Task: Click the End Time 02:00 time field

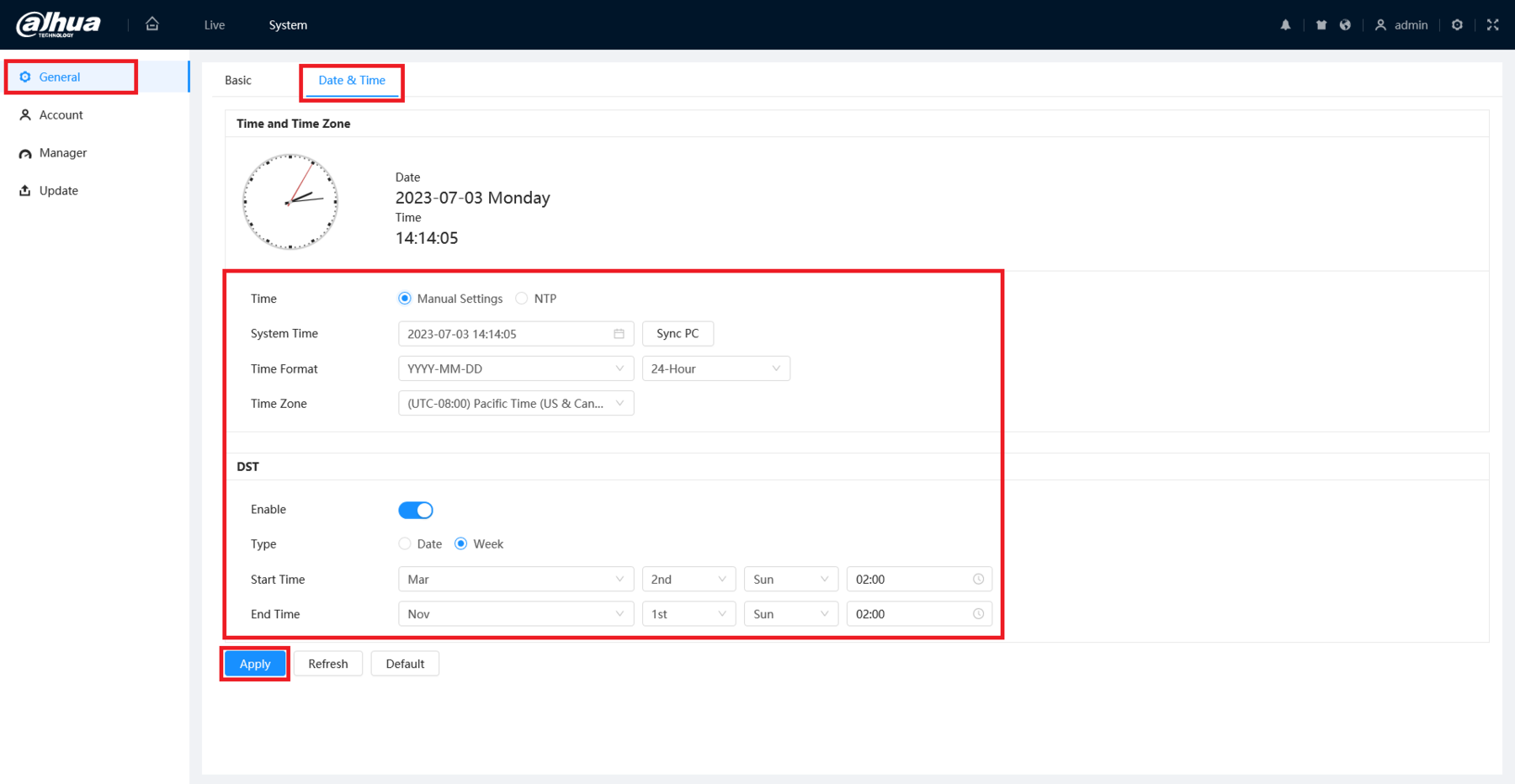Action: click(x=909, y=614)
